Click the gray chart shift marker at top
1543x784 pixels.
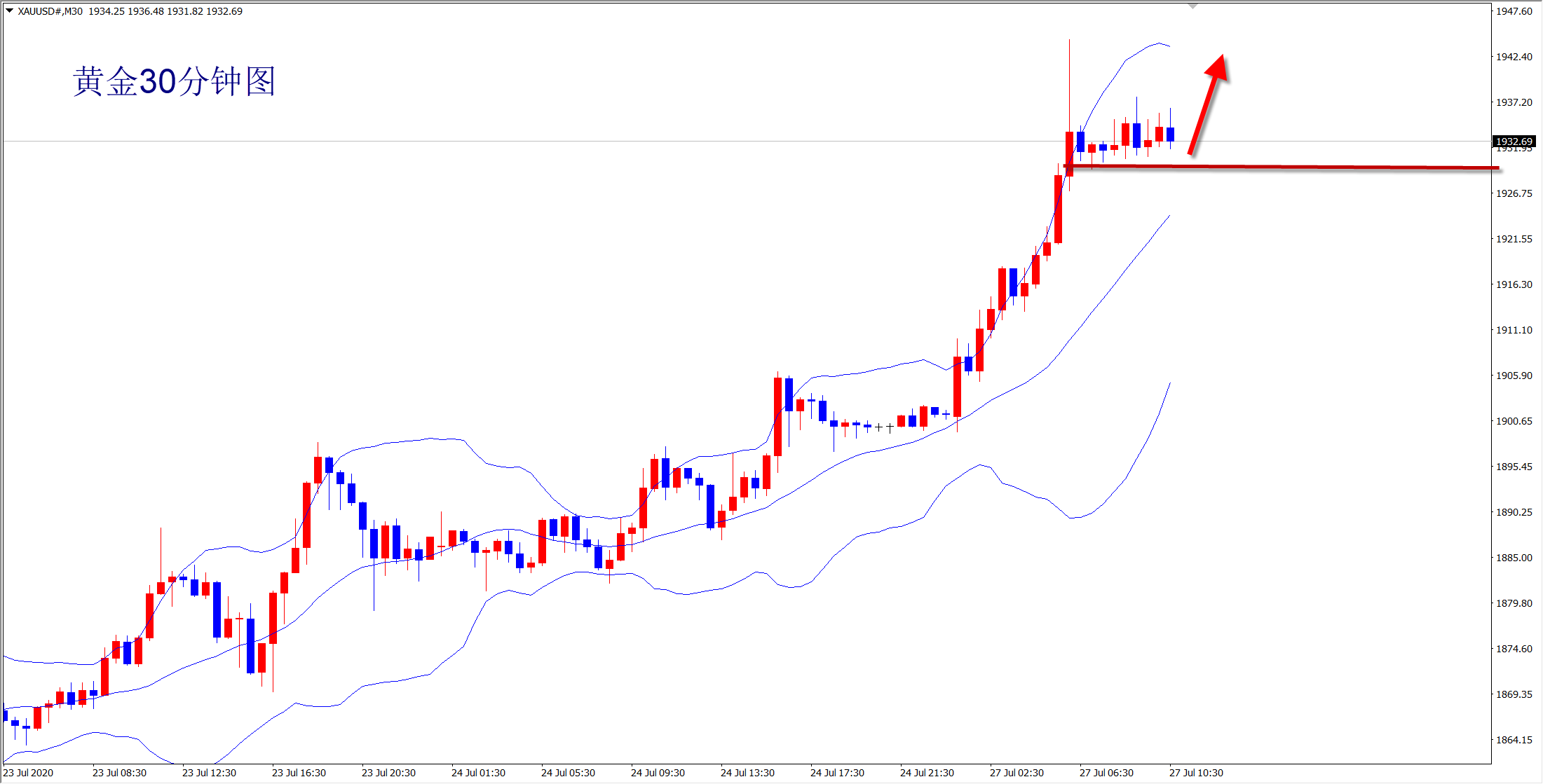point(1193,6)
